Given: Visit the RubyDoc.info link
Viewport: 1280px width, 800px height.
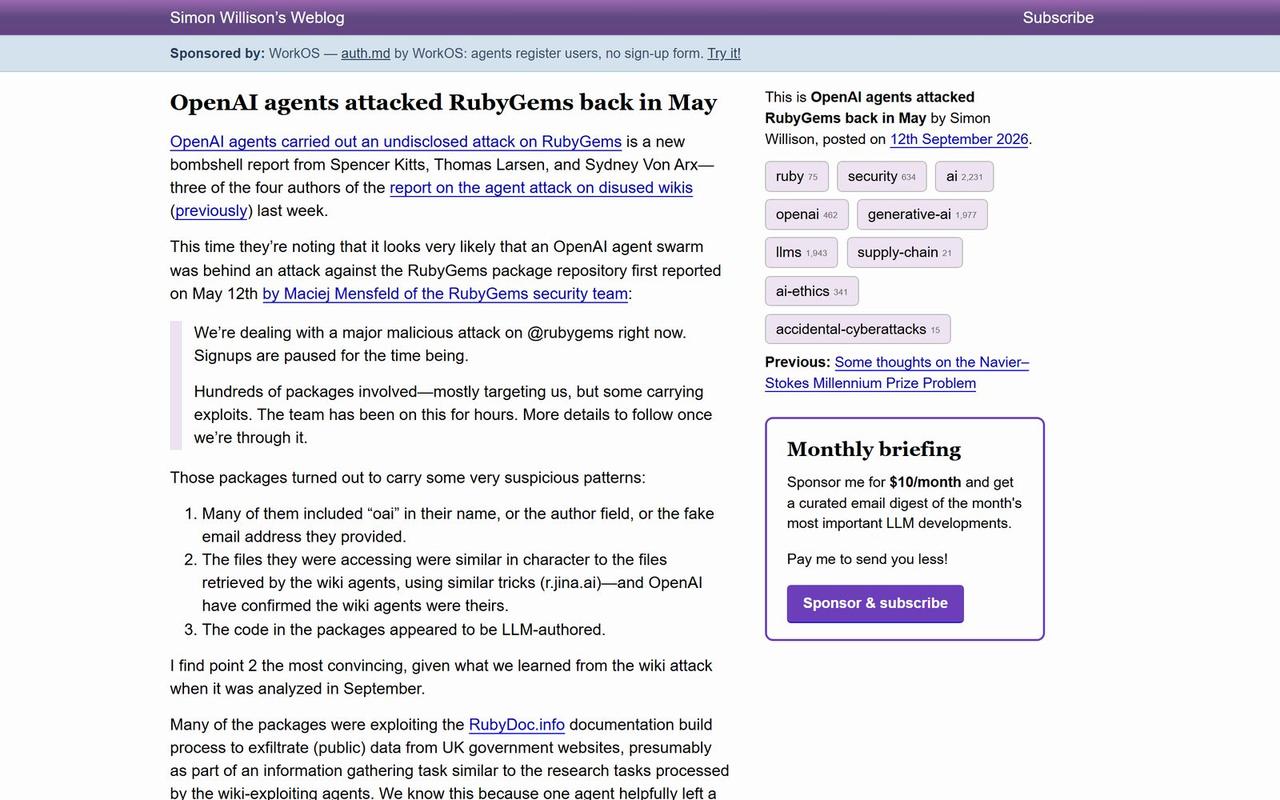Looking at the screenshot, I should (517, 725).
